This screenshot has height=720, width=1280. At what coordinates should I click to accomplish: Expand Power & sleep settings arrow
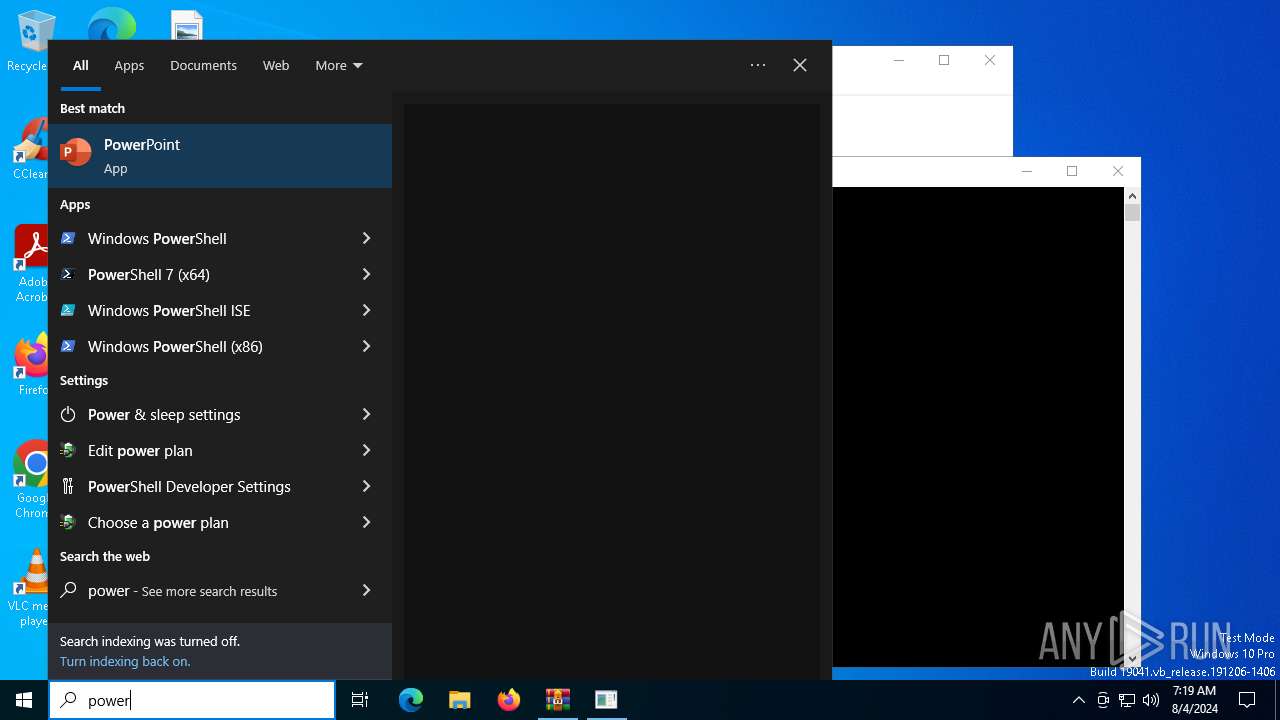click(x=366, y=414)
